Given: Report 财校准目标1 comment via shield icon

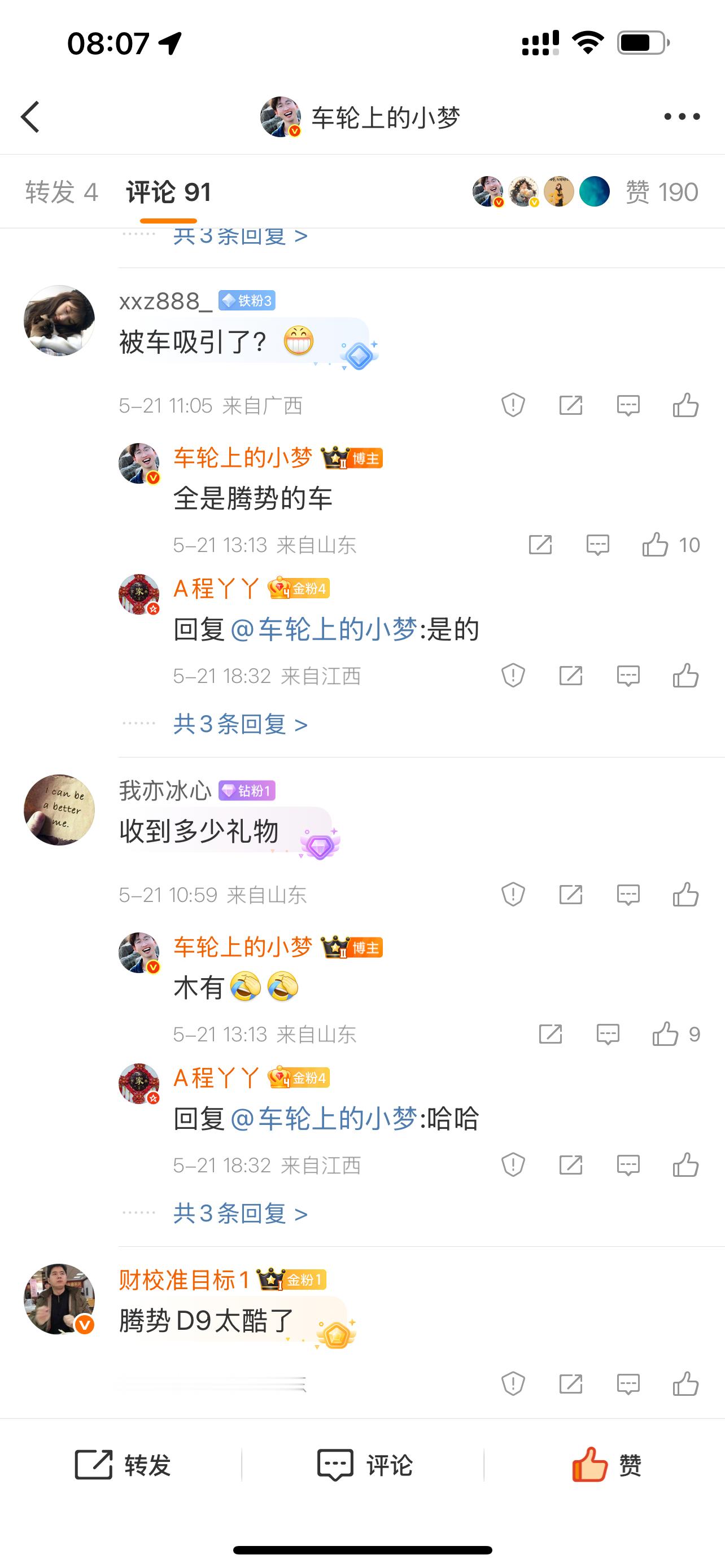Looking at the screenshot, I should pyautogui.click(x=513, y=1383).
